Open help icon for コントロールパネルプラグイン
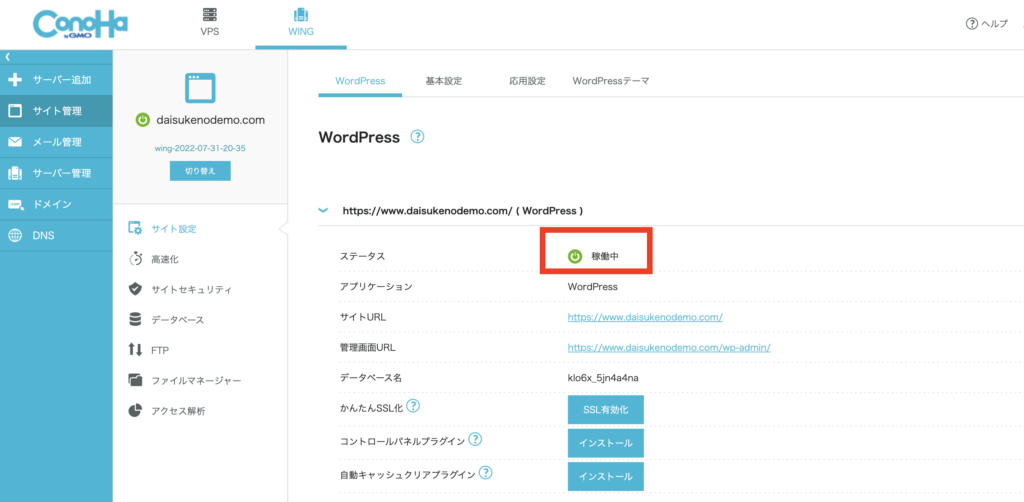Image resolution: width=1024 pixels, height=502 pixels. tap(475, 439)
